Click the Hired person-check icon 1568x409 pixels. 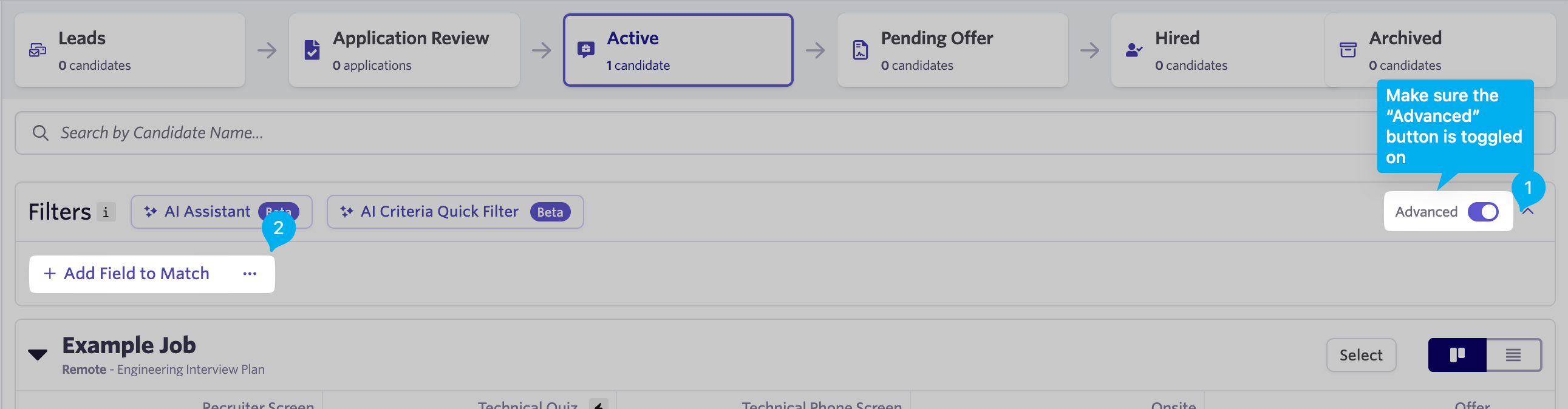(x=1134, y=50)
